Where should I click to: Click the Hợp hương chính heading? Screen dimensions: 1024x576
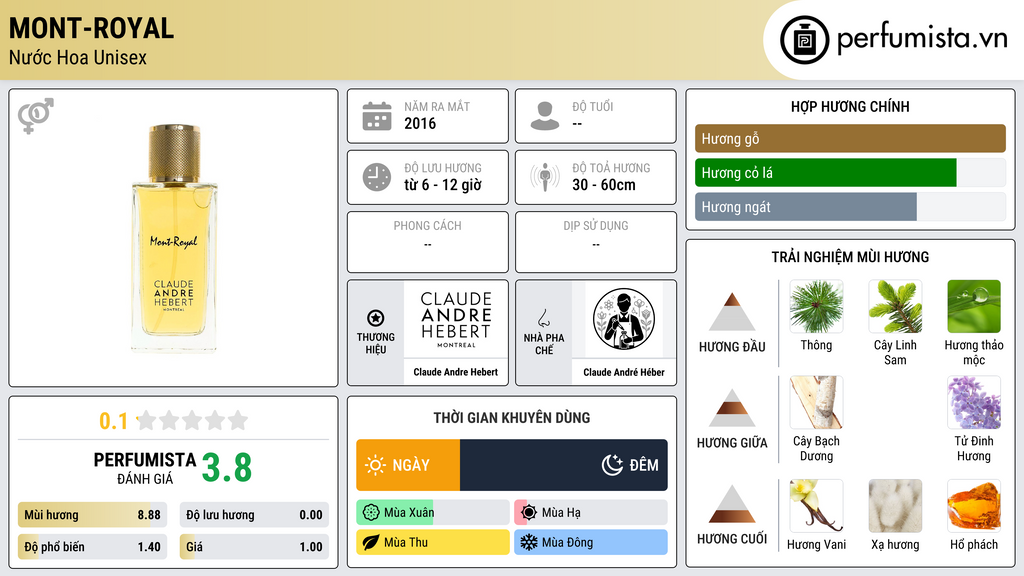tap(850, 106)
